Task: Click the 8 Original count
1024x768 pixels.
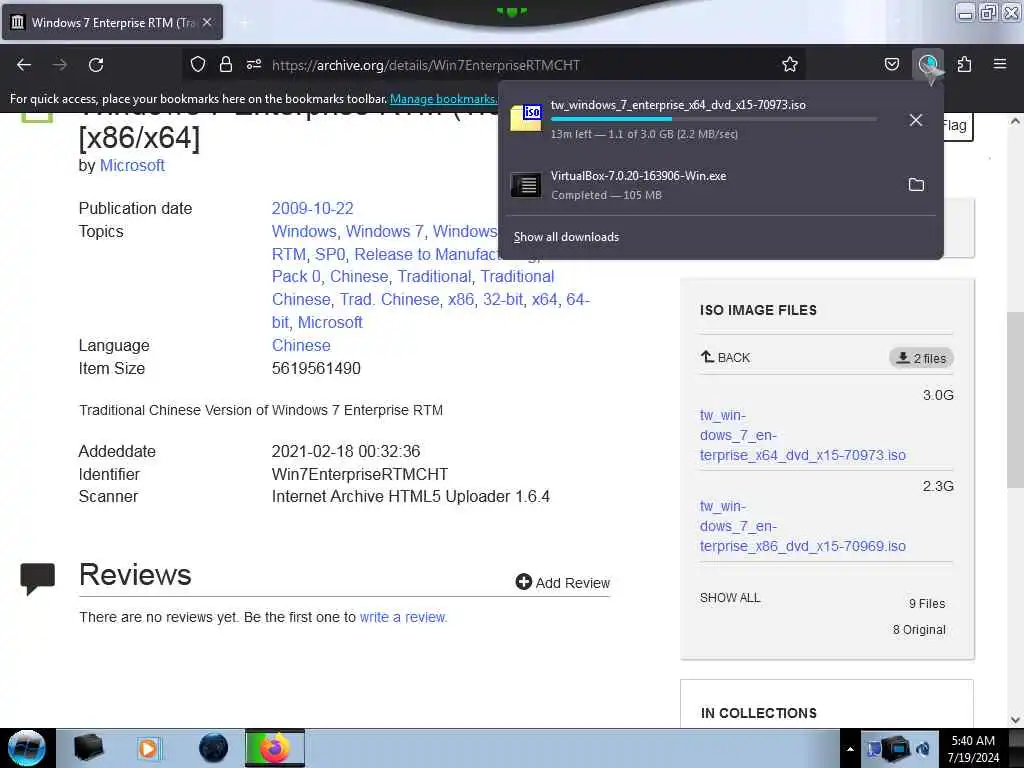Action: point(919,630)
